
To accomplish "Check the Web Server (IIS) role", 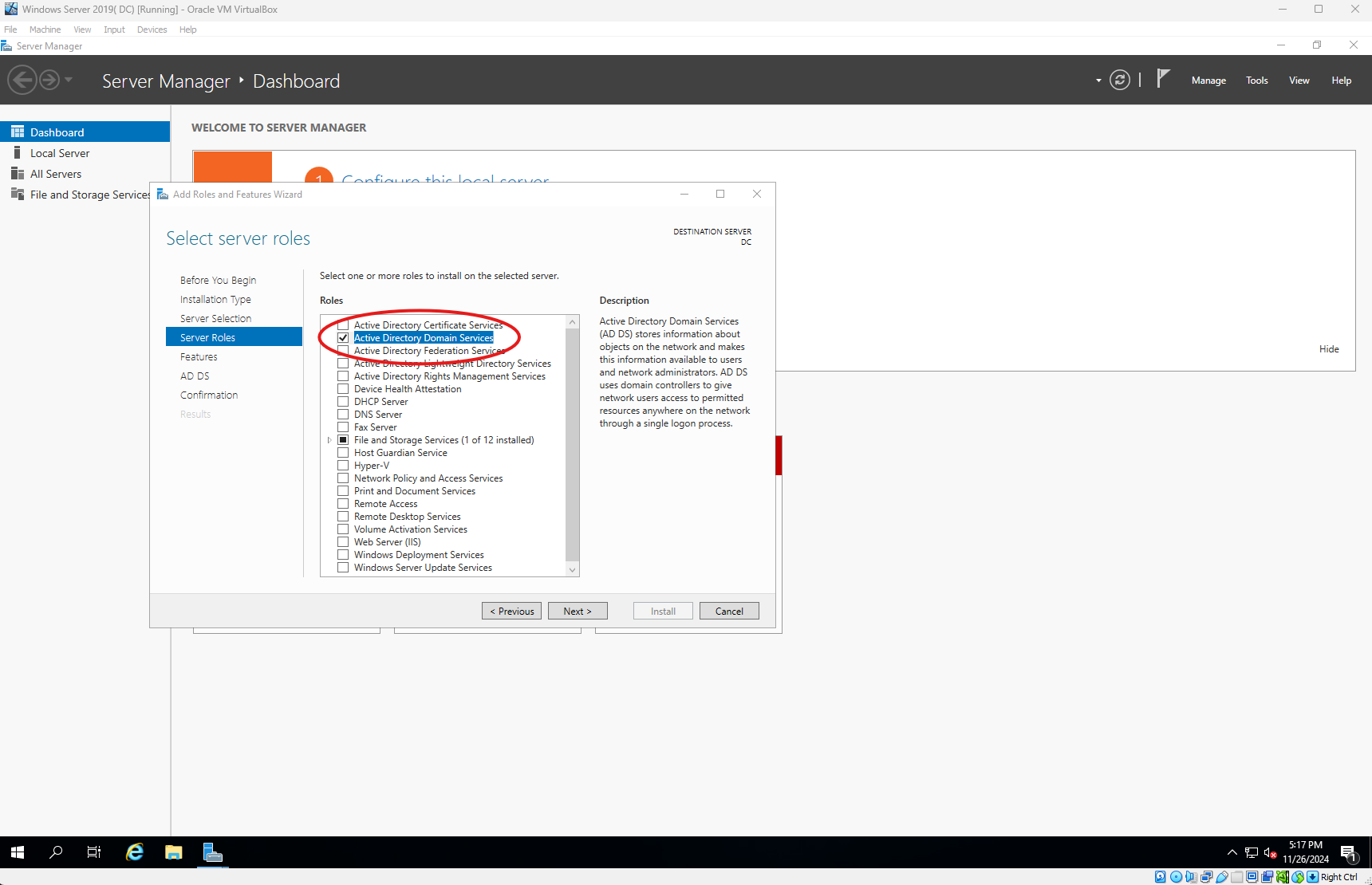I will point(343,542).
